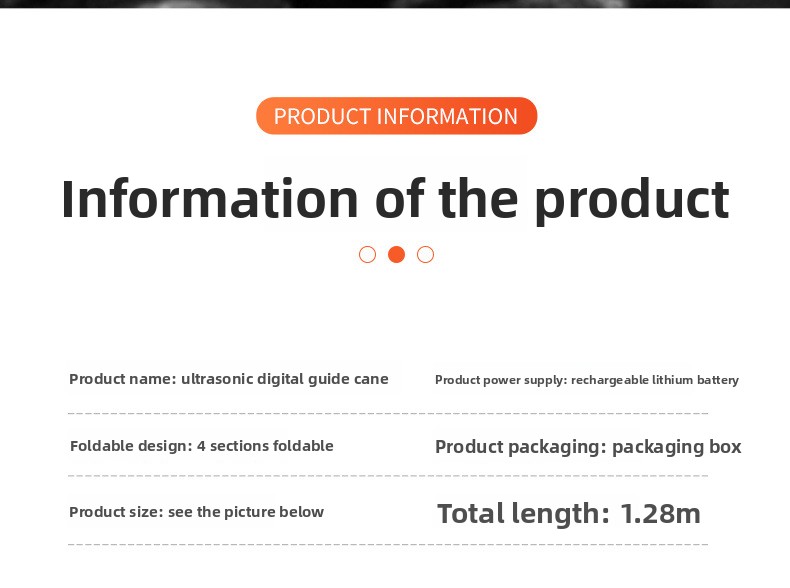Click the 'Product name:' label
Image resolution: width=790 pixels, height=588 pixels.
(122, 379)
